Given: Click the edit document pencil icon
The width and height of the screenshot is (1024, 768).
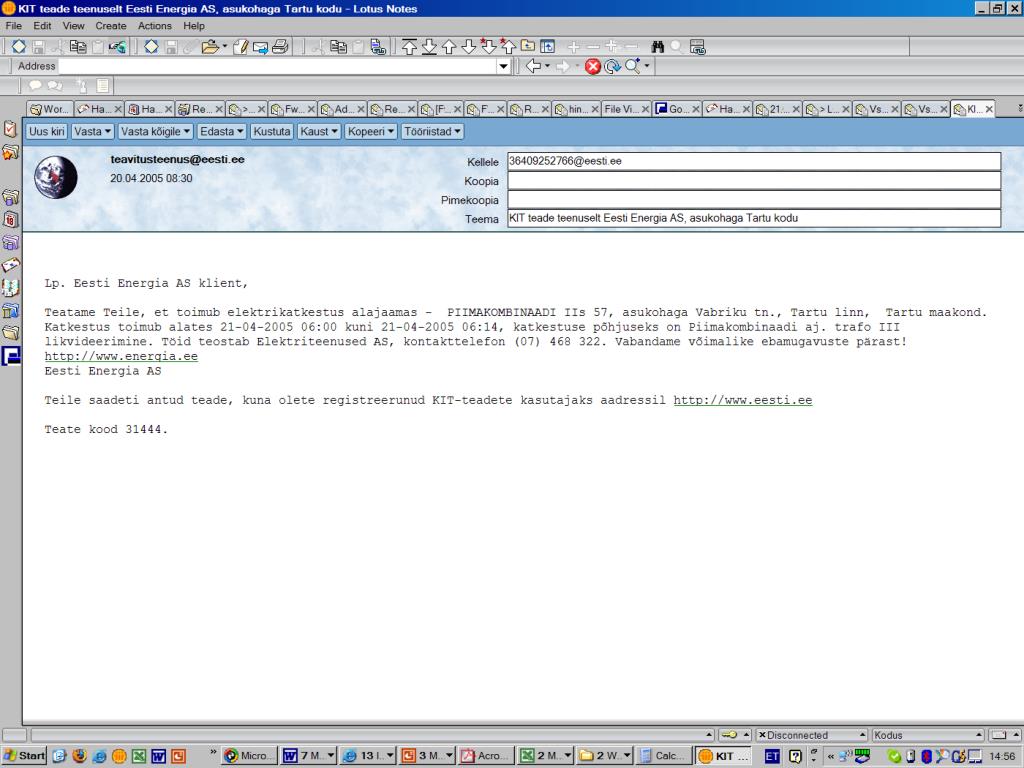Looking at the screenshot, I should [240, 46].
